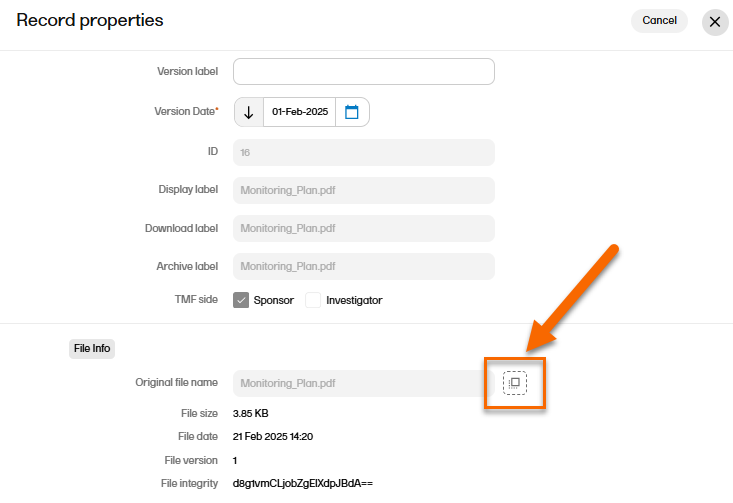
Task: Click the Record properties title
Action: 90,20
